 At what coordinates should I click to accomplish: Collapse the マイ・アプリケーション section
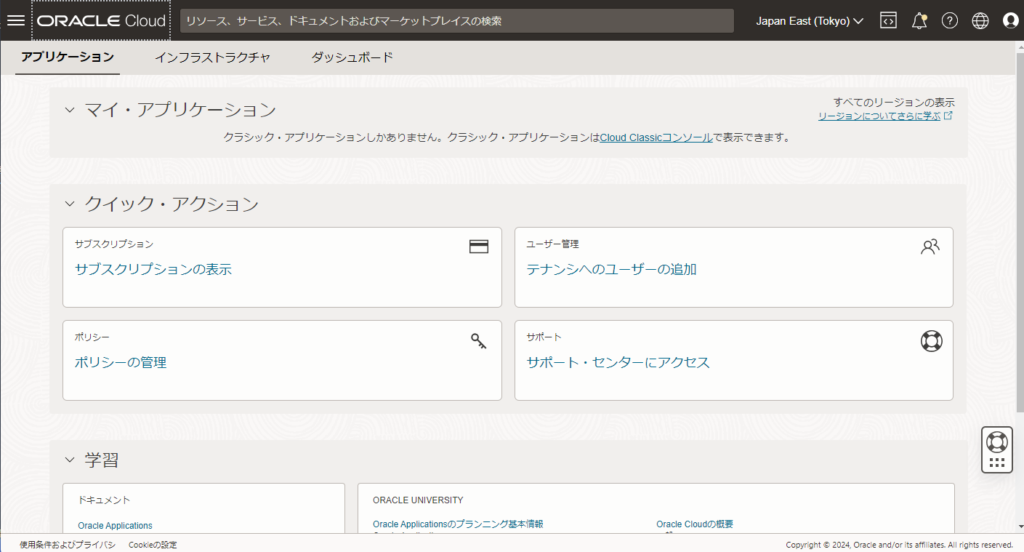tap(70, 110)
